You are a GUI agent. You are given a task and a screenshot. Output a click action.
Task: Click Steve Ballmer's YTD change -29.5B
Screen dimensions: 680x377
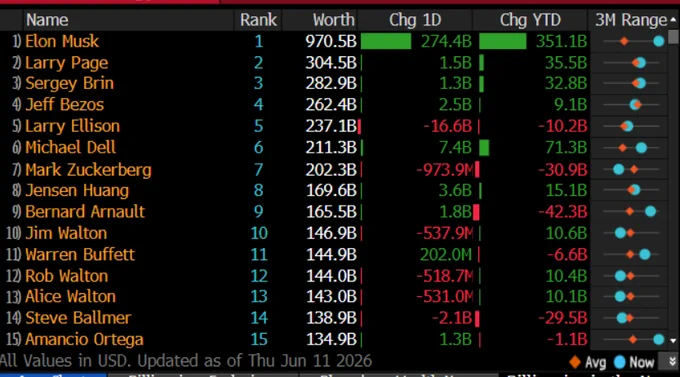click(562, 318)
